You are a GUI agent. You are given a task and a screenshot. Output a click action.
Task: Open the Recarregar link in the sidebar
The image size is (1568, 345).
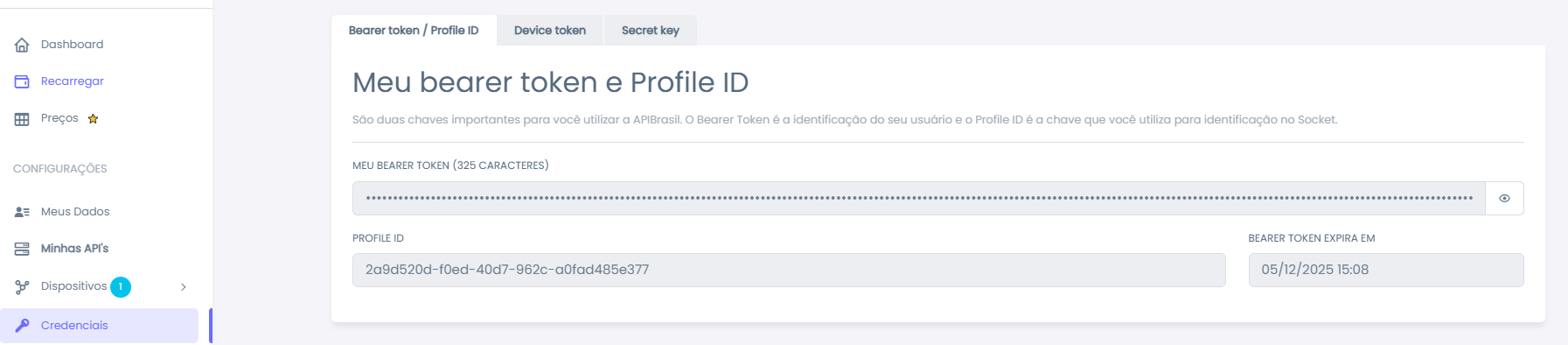[73, 81]
